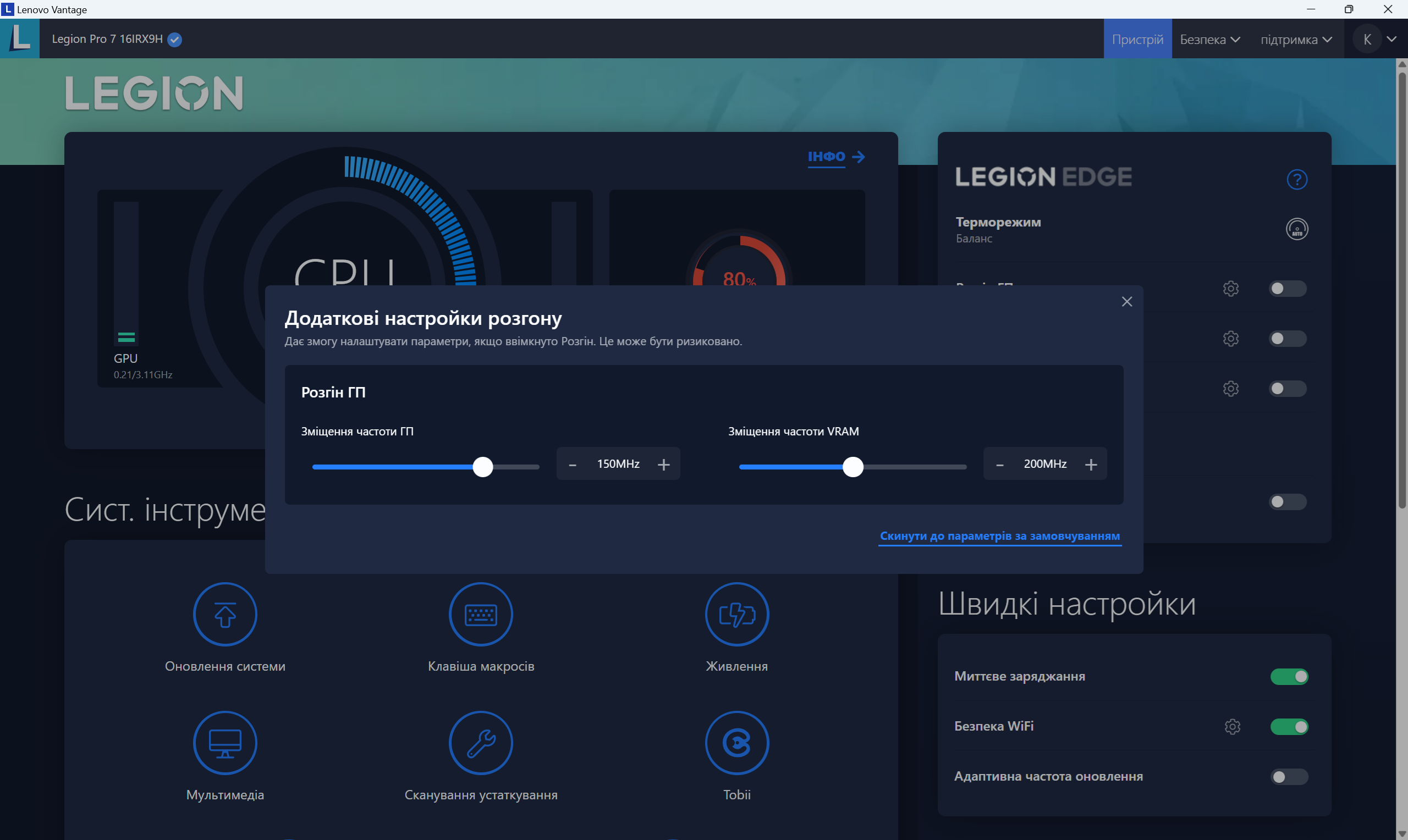This screenshot has width=1408, height=840.
Task: Click the Legion Pro 7 16IRX9H device name
Action: click(x=107, y=39)
